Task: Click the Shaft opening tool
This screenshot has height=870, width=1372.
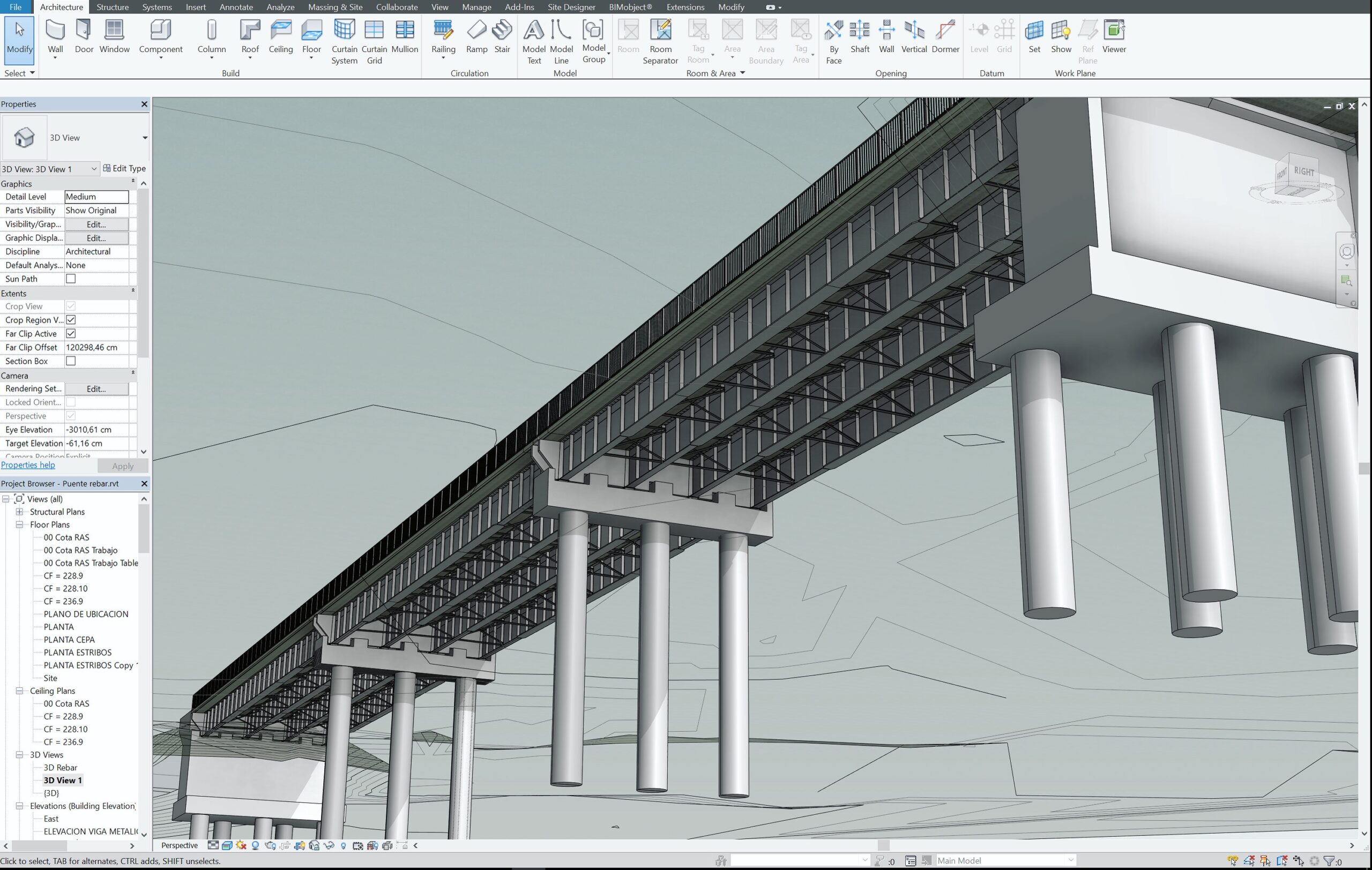Action: 859,36
